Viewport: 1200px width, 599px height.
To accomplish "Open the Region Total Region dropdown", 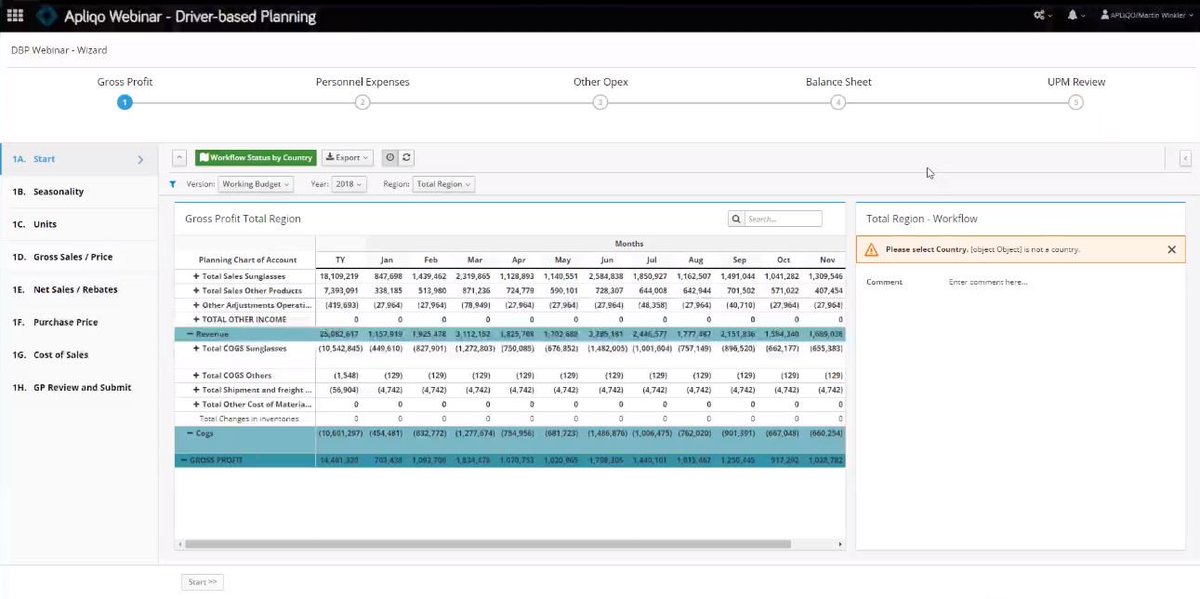I will (444, 184).
